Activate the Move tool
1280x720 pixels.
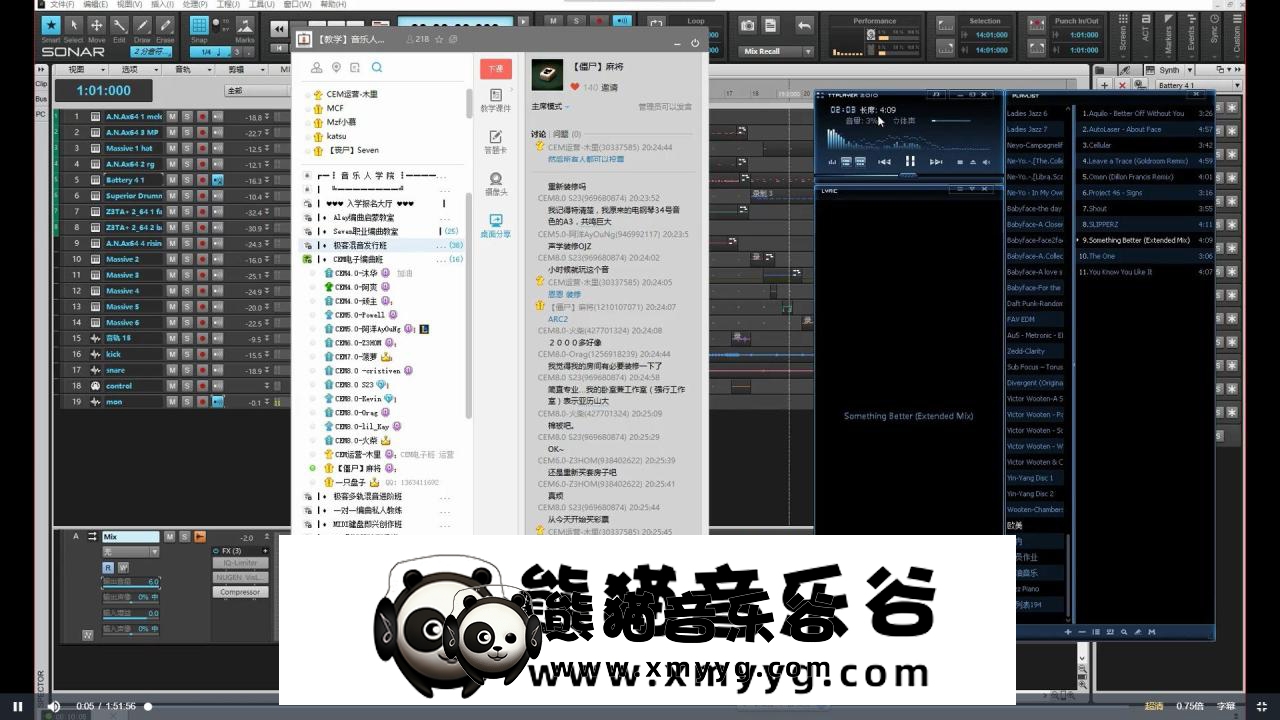pyautogui.click(x=96, y=25)
